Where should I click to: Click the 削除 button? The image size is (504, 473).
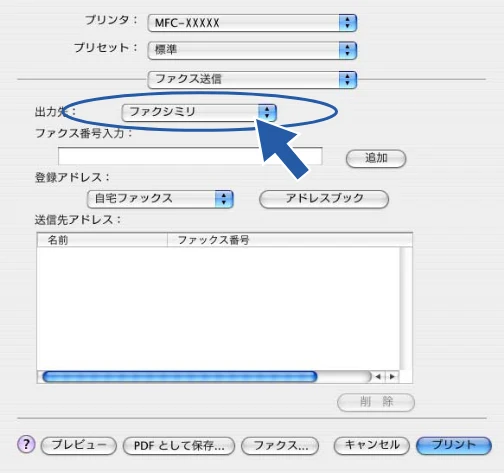376,402
